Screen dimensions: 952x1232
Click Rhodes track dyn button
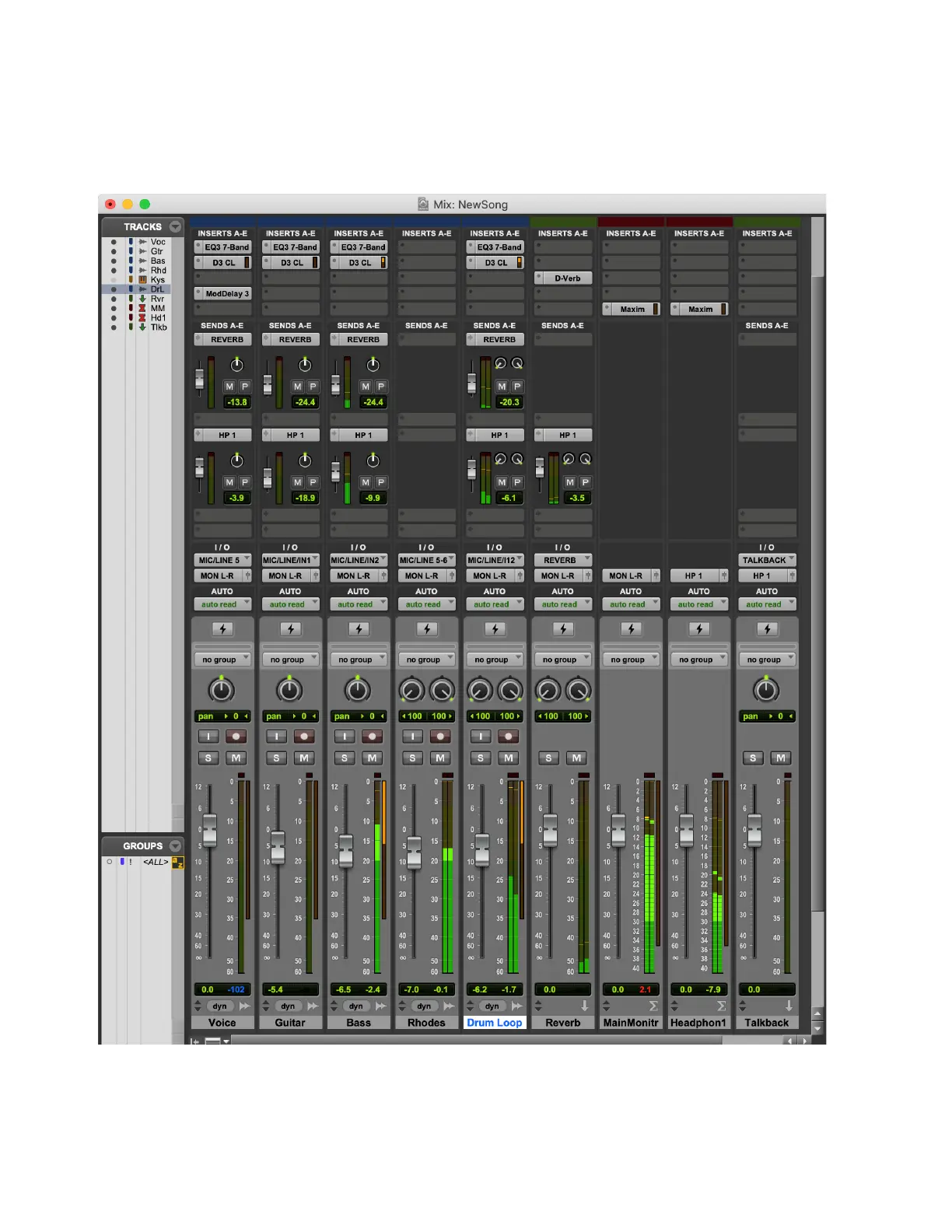[x=424, y=1006]
